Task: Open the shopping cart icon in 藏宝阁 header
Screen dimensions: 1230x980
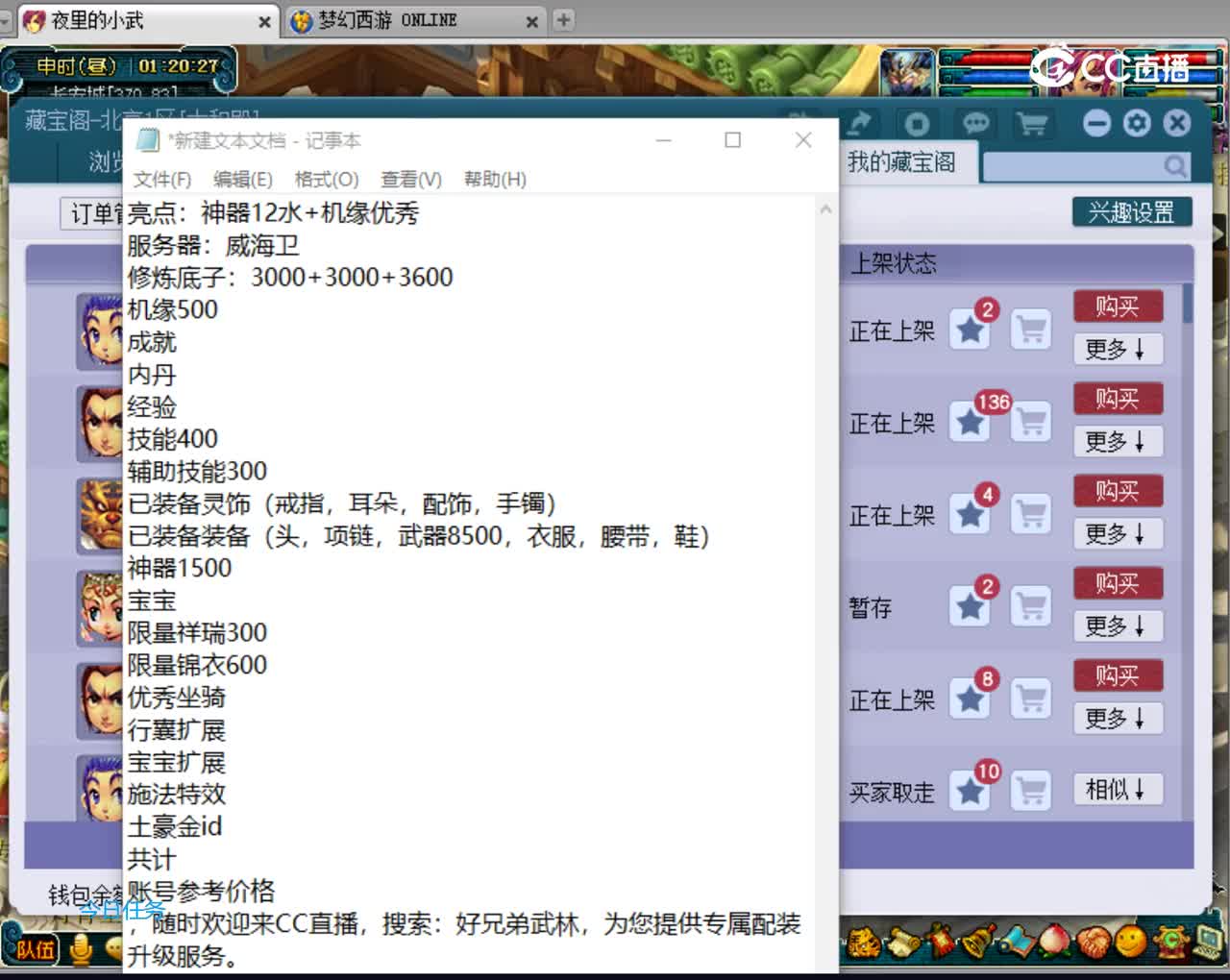Action: click(x=1032, y=123)
